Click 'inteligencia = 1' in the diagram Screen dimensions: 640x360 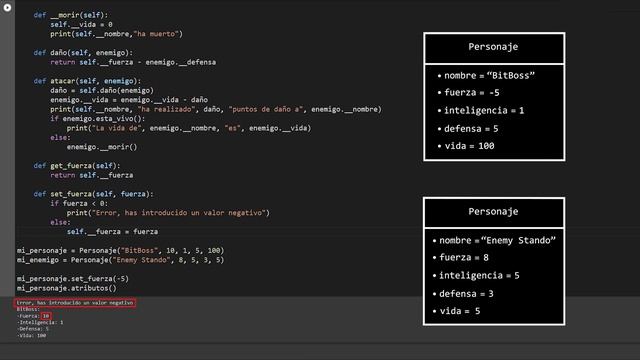click(x=484, y=111)
